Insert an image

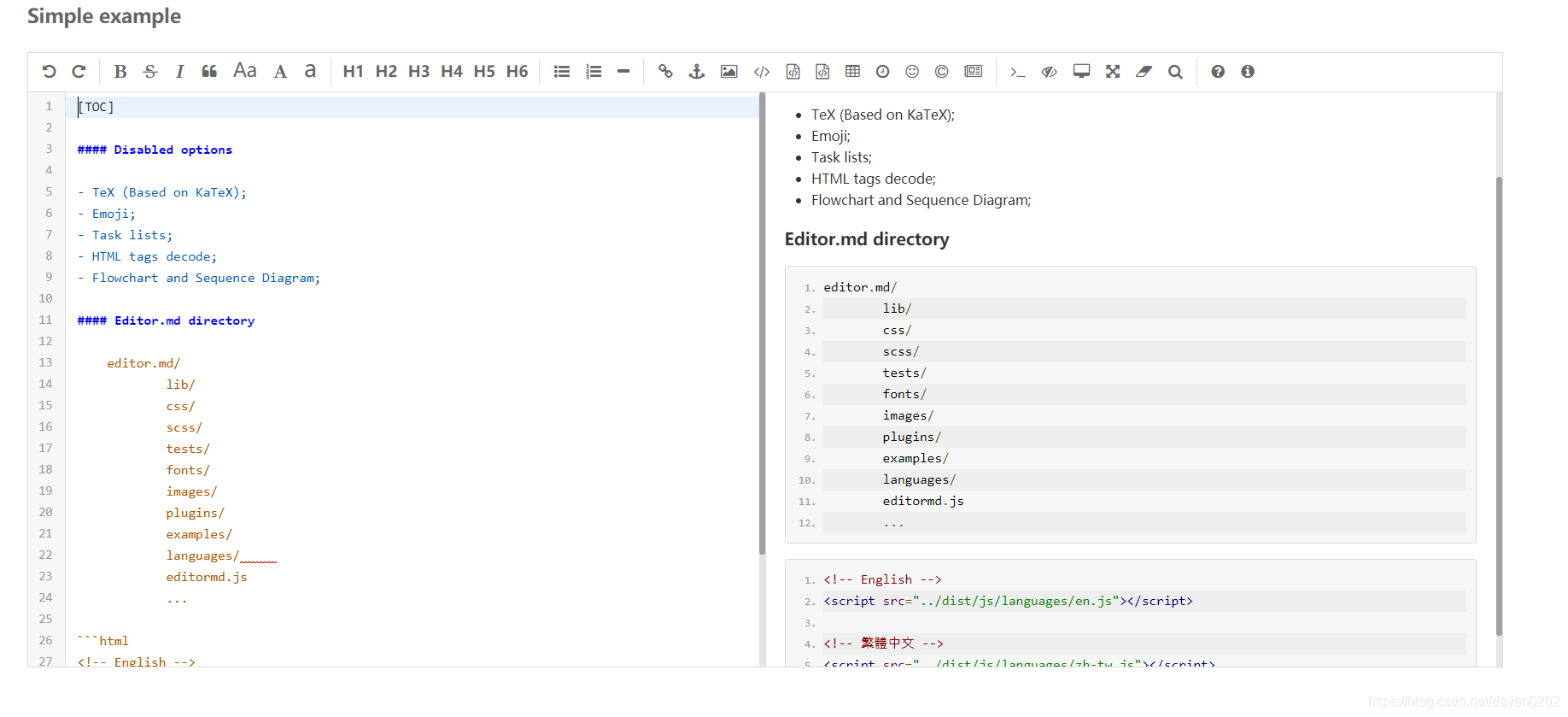pos(728,72)
